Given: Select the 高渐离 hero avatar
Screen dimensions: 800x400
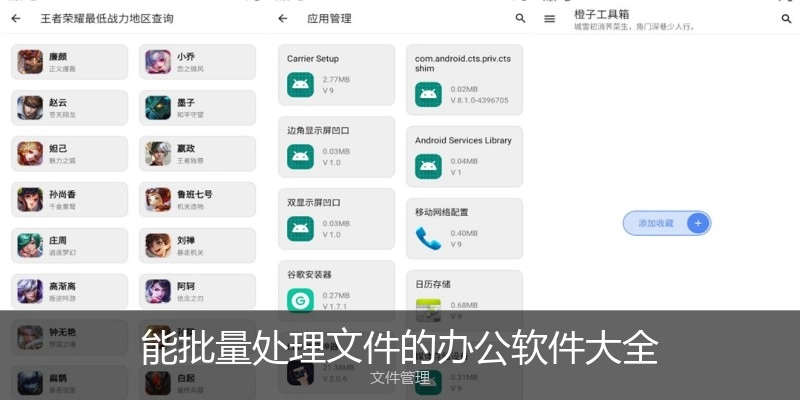Looking at the screenshot, I should click(x=30, y=291).
